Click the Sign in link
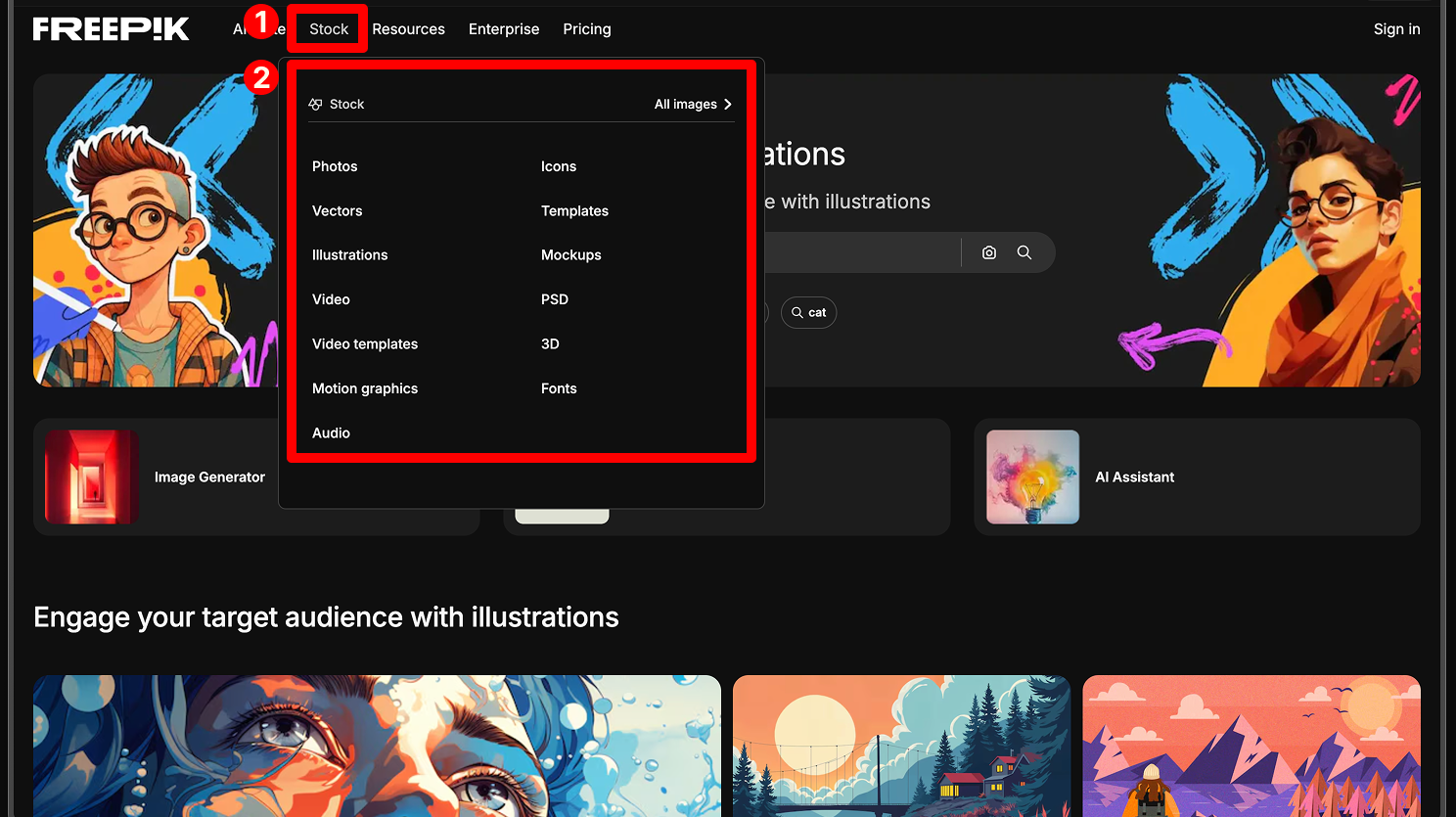This screenshot has height=817, width=1456. click(1396, 29)
